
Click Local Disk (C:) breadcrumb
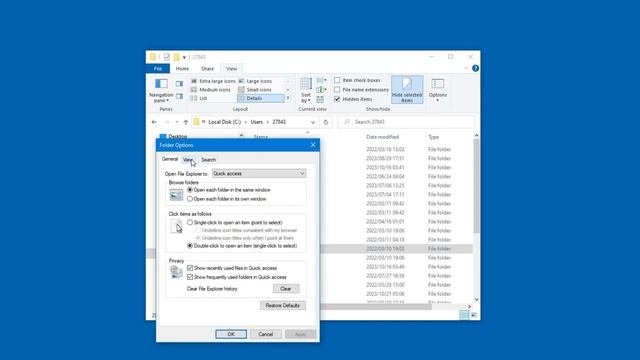(x=224, y=122)
